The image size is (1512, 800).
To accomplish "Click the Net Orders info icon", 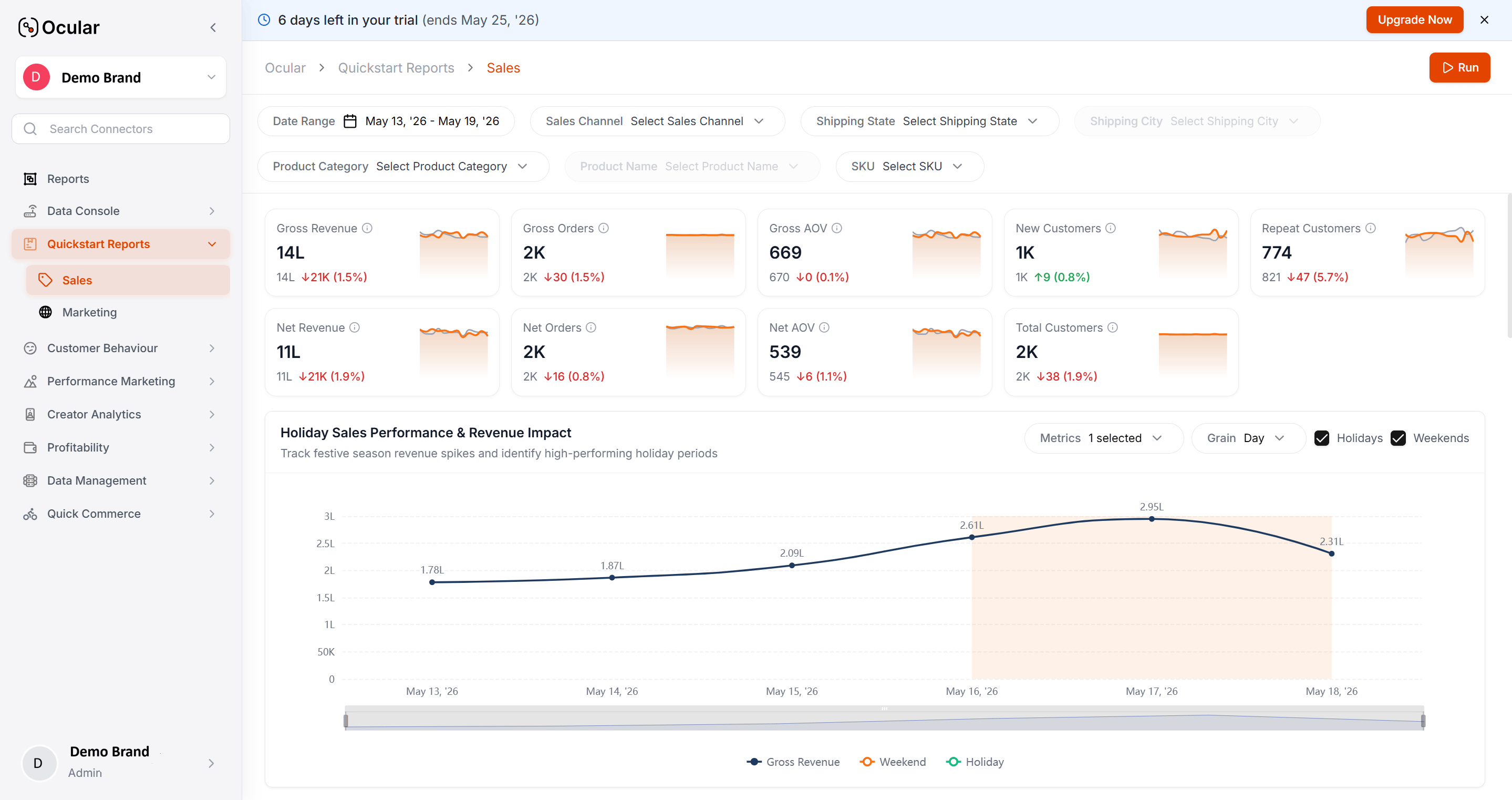I will [591, 327].
